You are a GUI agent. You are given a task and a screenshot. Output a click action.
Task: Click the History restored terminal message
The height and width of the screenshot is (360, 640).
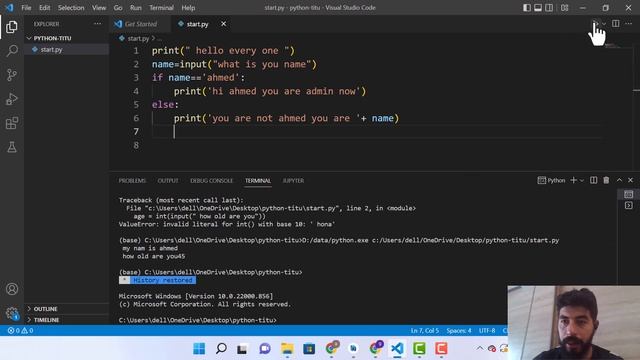pyautogui.click(x=158, y=280)
